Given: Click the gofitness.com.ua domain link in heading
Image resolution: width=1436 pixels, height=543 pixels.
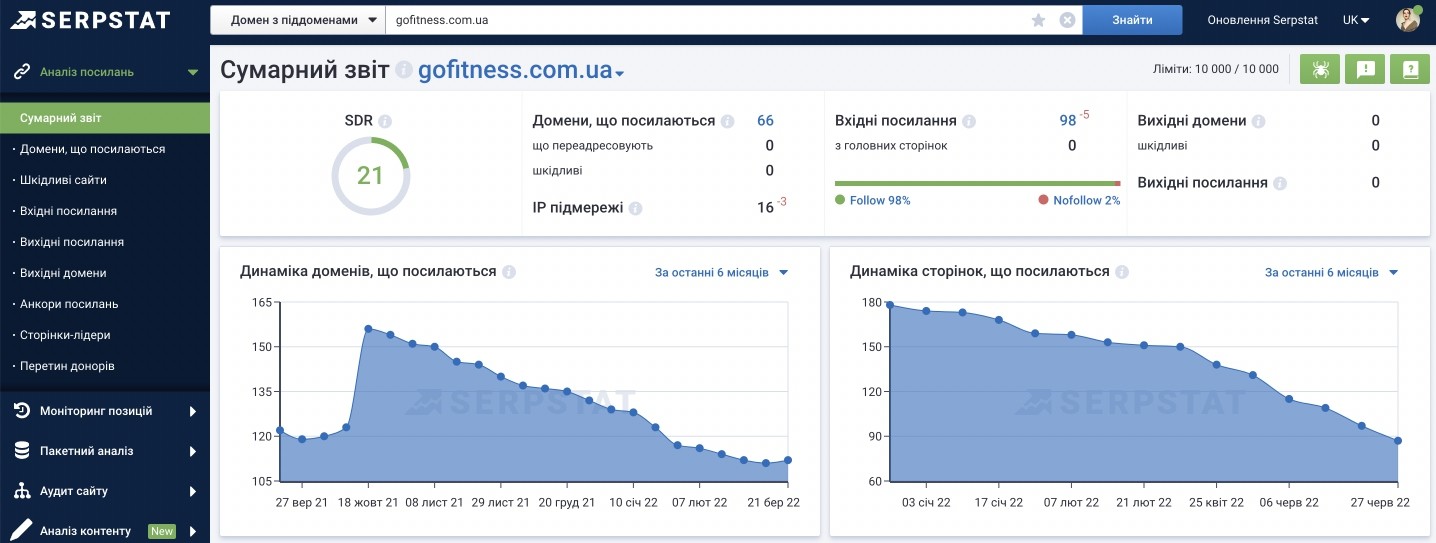Looking at the screenshot, I should point(515,71).
